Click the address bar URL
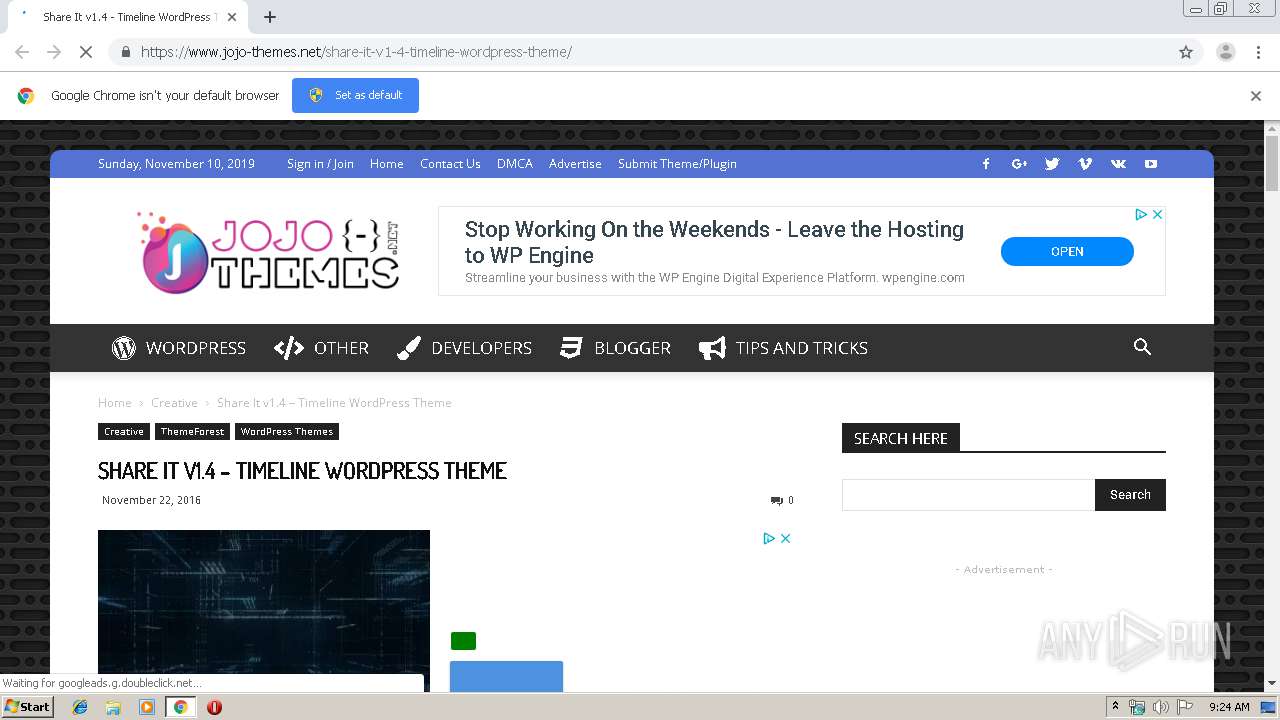The image size is (1280, 720). tap(356, 52)
